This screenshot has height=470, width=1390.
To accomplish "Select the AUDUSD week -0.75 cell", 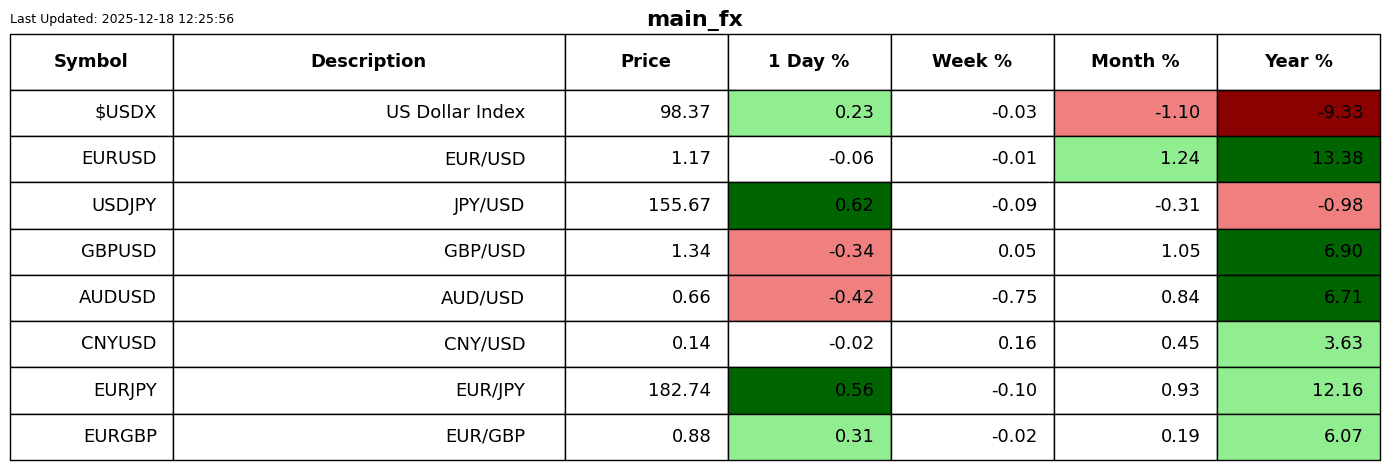I will (972, 298).
